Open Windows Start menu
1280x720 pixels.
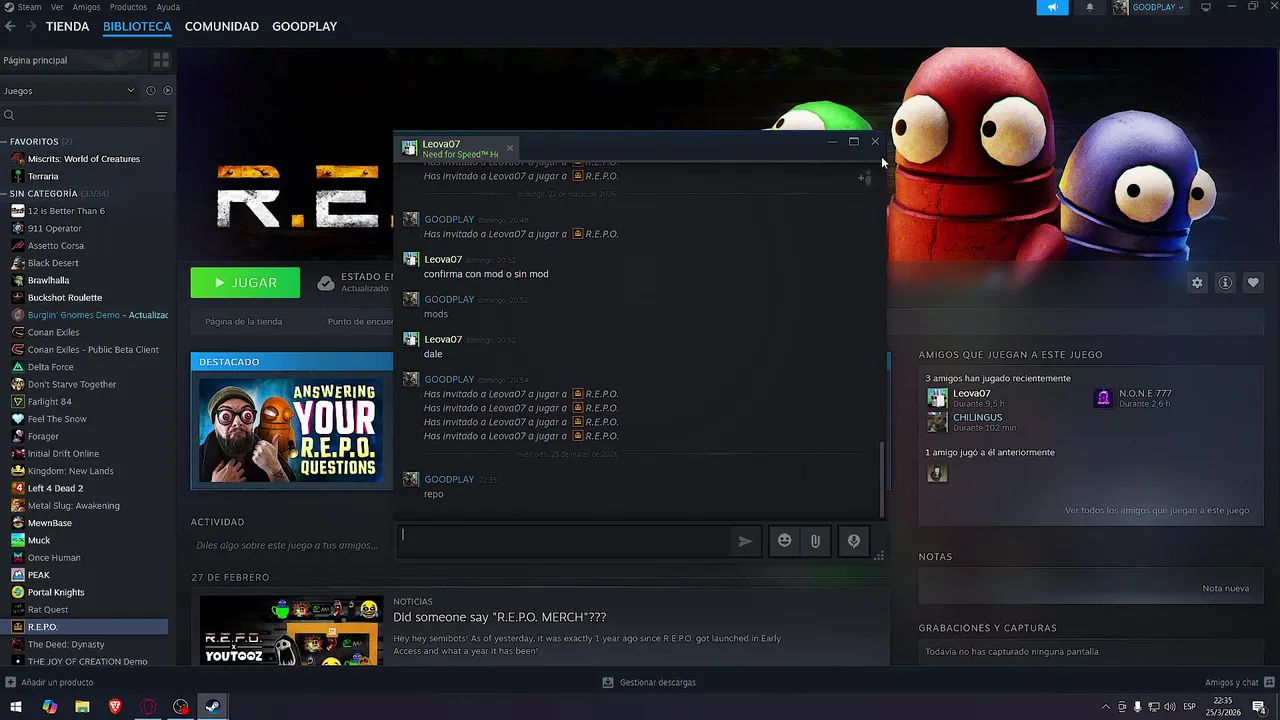click(16, 707)
